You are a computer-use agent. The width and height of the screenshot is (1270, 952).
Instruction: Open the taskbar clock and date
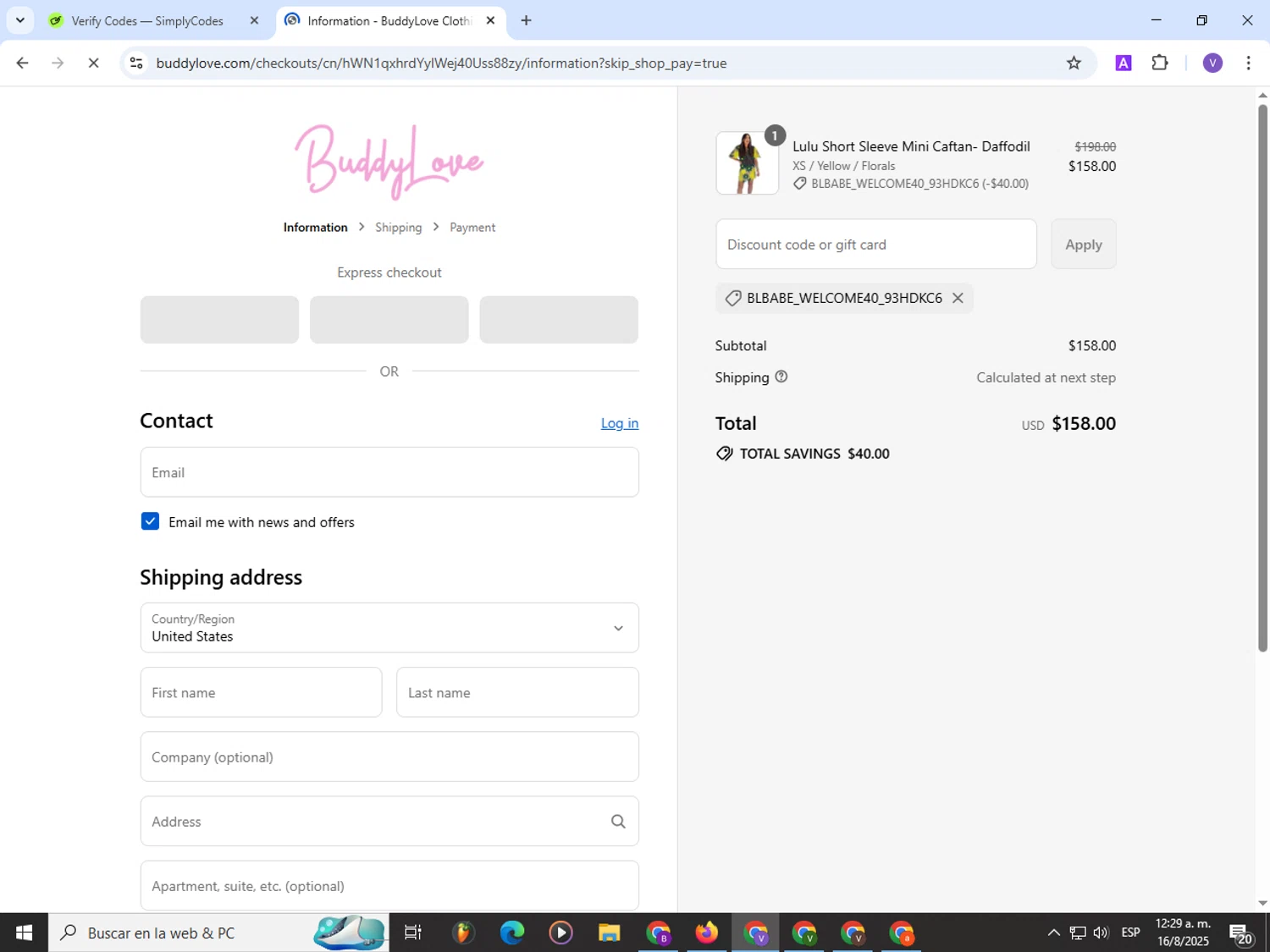1183,933
